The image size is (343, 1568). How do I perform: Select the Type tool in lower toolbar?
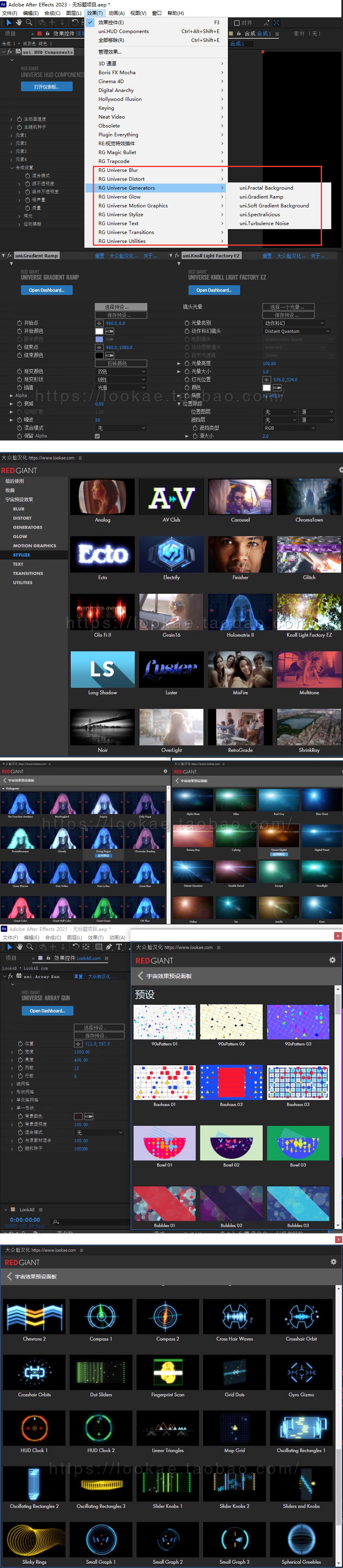pos(119,947)
